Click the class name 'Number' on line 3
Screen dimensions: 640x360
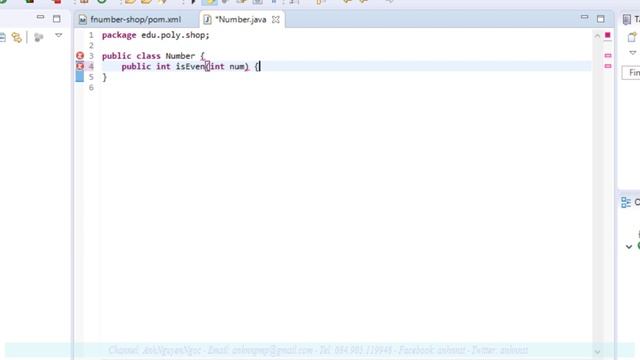[180, 56]
